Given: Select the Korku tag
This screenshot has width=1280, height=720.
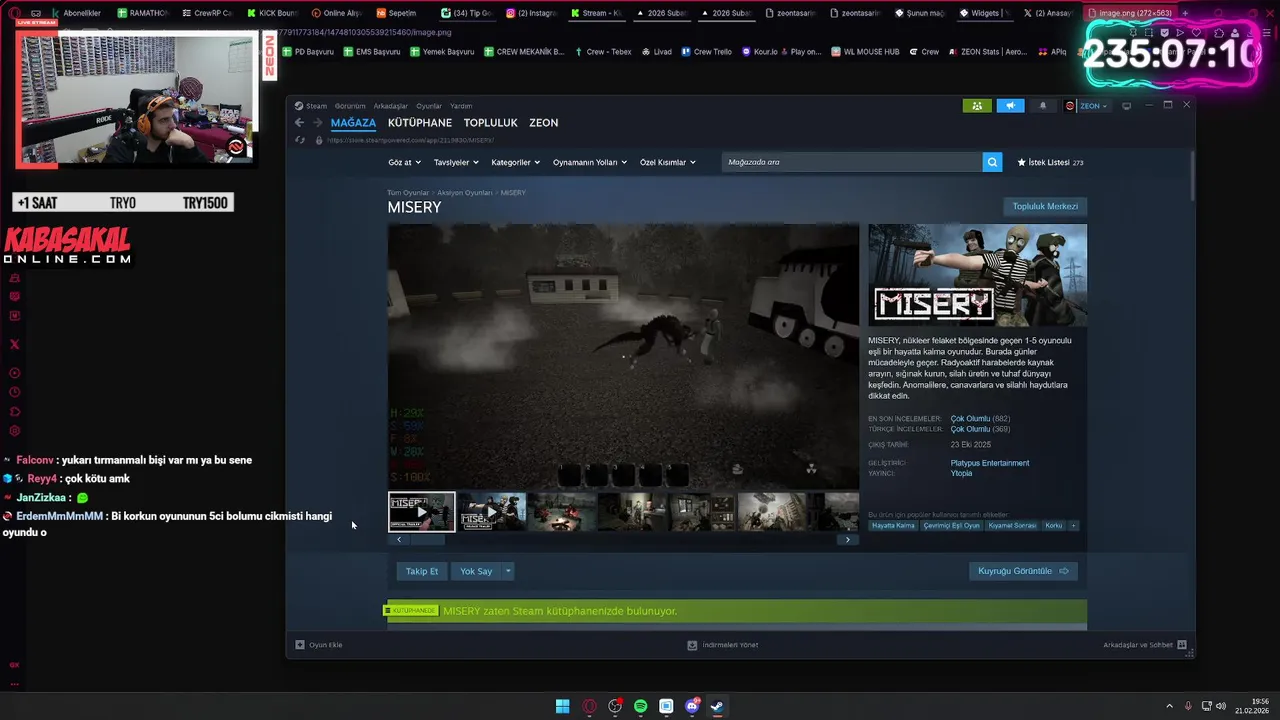Looking at the screenshot, I should (x=1054, y=525).
